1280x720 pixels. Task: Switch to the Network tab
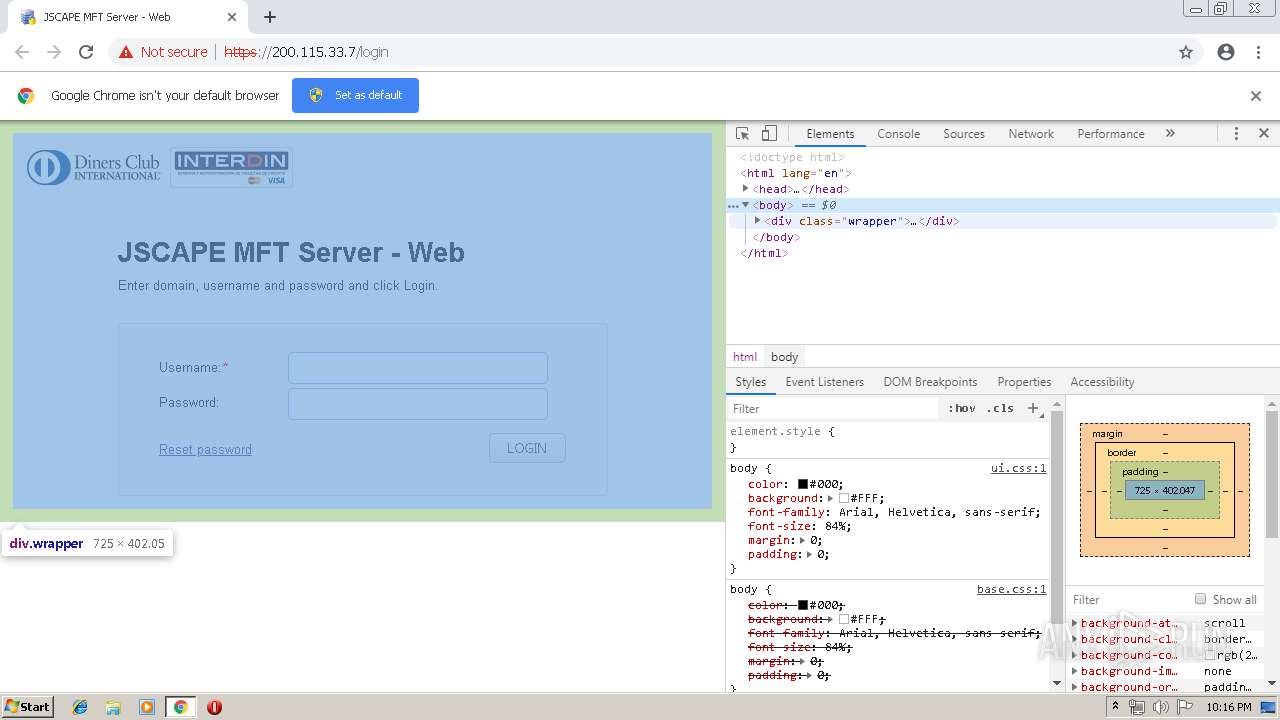coord(1031,134)
